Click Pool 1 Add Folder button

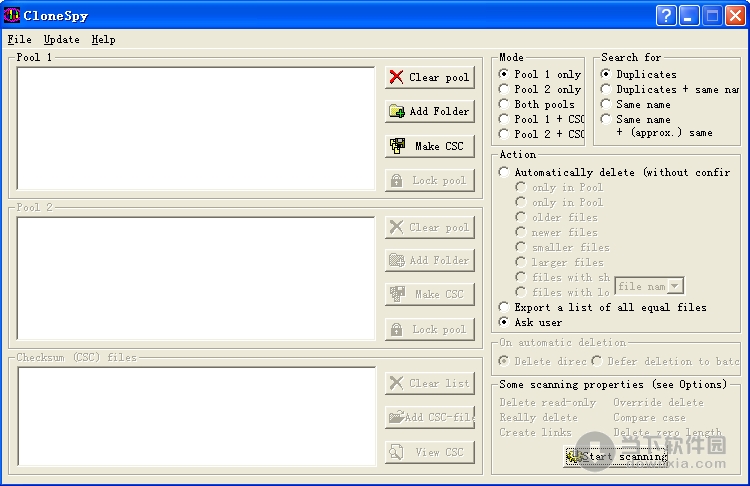[x=430, y=111]
